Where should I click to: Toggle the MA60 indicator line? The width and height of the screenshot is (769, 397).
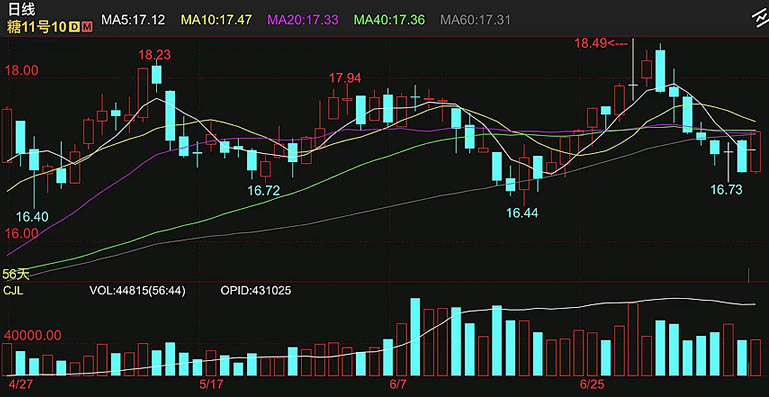point(476,20)
